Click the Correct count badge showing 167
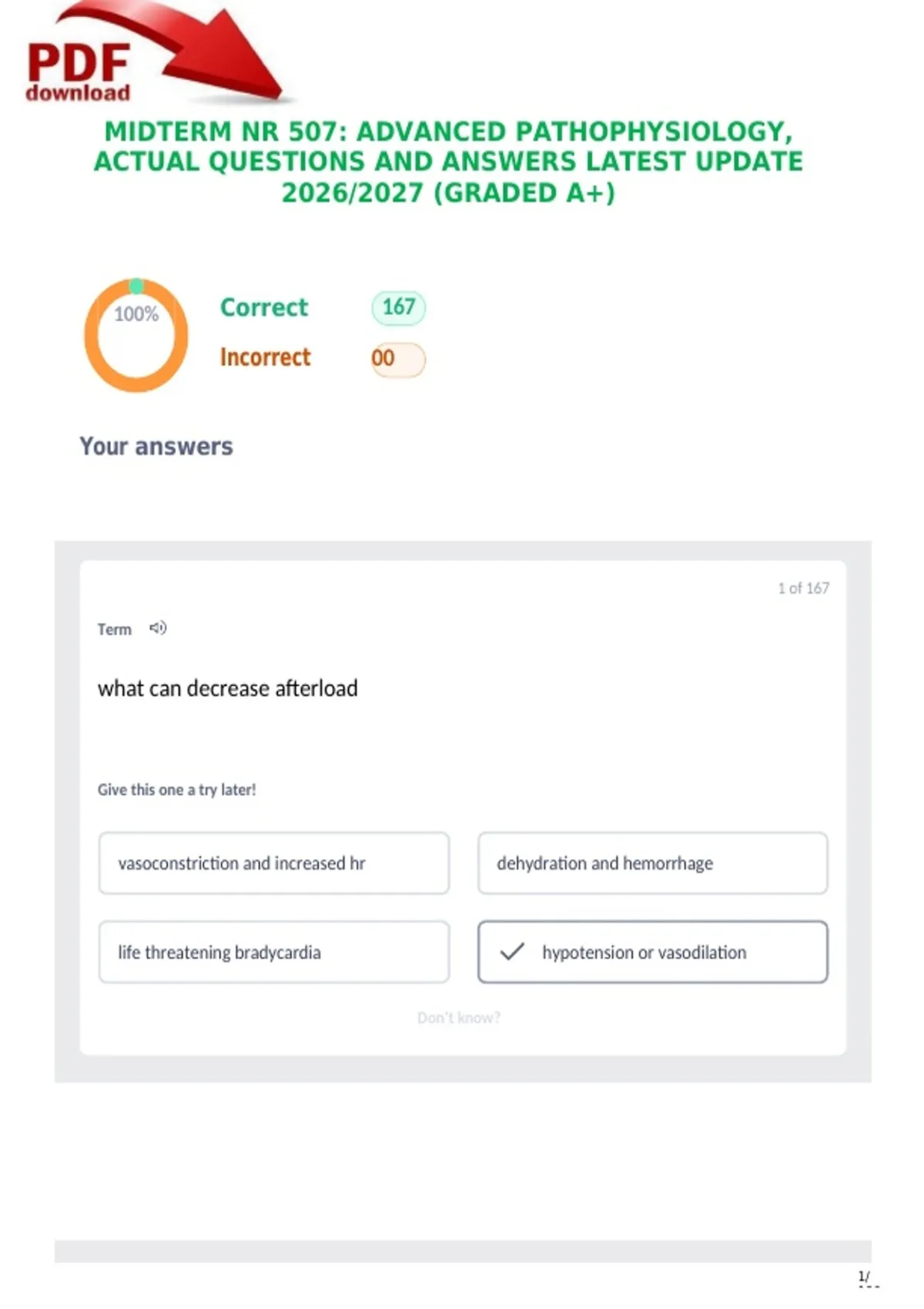 click(398, 307)
